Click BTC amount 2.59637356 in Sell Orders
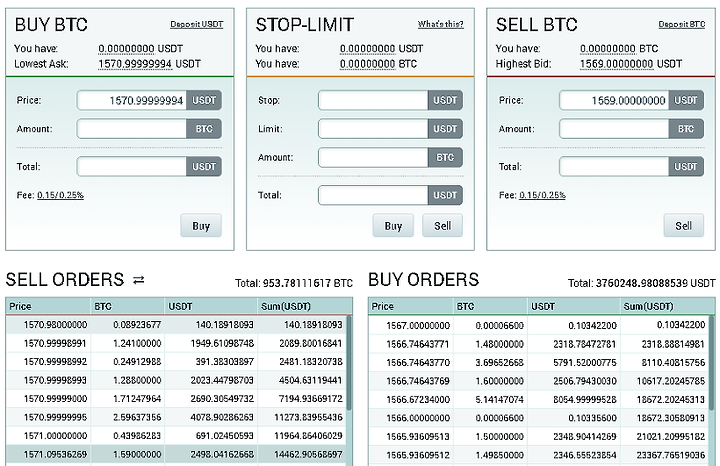The height and width of the screenshot is (466, 720). (137, 417)
